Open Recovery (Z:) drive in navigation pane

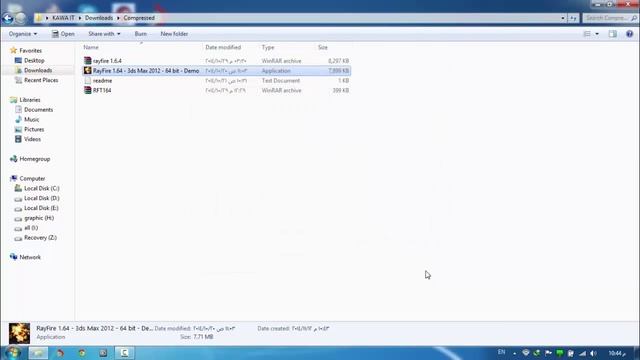click(x=40, y=238)
